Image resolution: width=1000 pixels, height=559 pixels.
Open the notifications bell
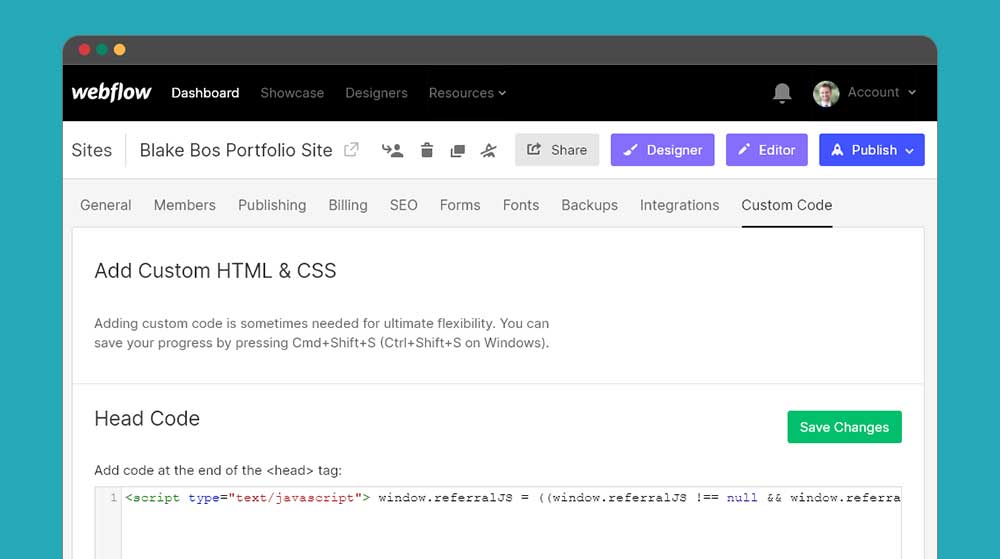(782, 93)
